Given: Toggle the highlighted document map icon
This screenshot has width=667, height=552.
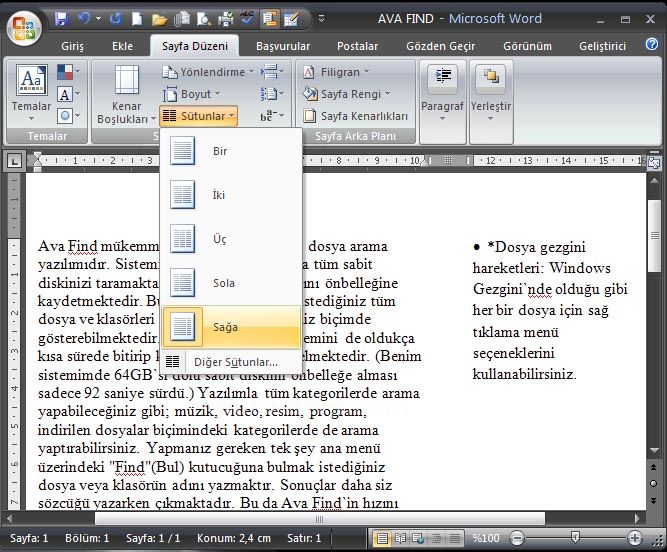Looking at the screenshot, I should tap(270, 19).
